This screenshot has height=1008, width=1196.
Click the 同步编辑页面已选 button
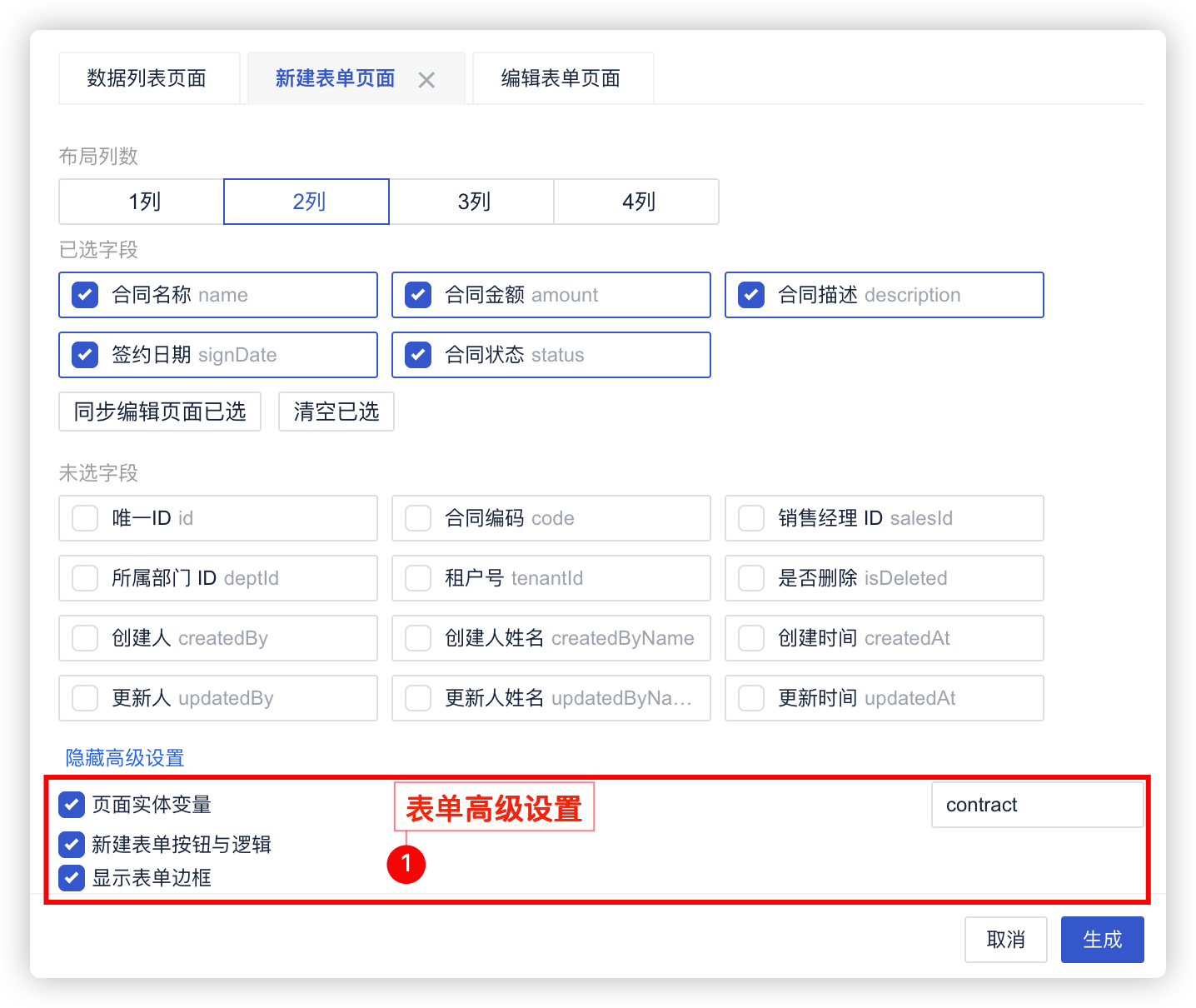[x=159, y=412]
